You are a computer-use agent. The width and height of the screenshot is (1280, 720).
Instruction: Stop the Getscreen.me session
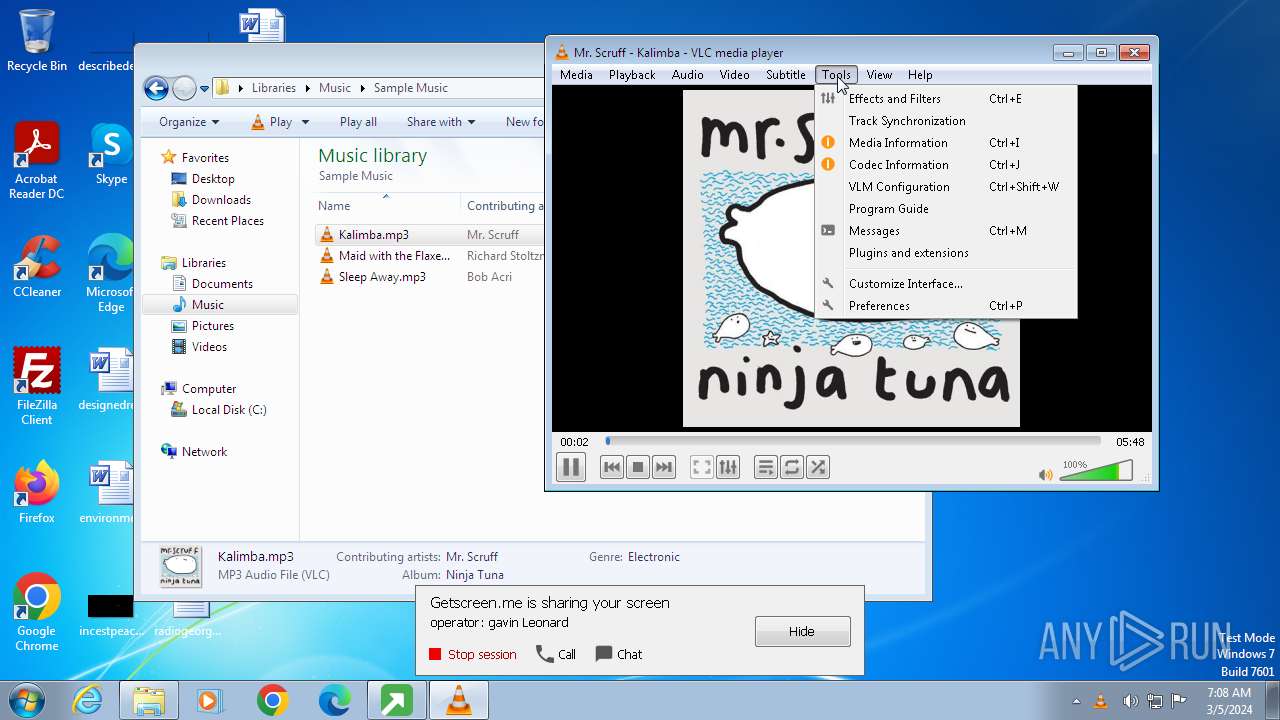[x=473, y=655]
